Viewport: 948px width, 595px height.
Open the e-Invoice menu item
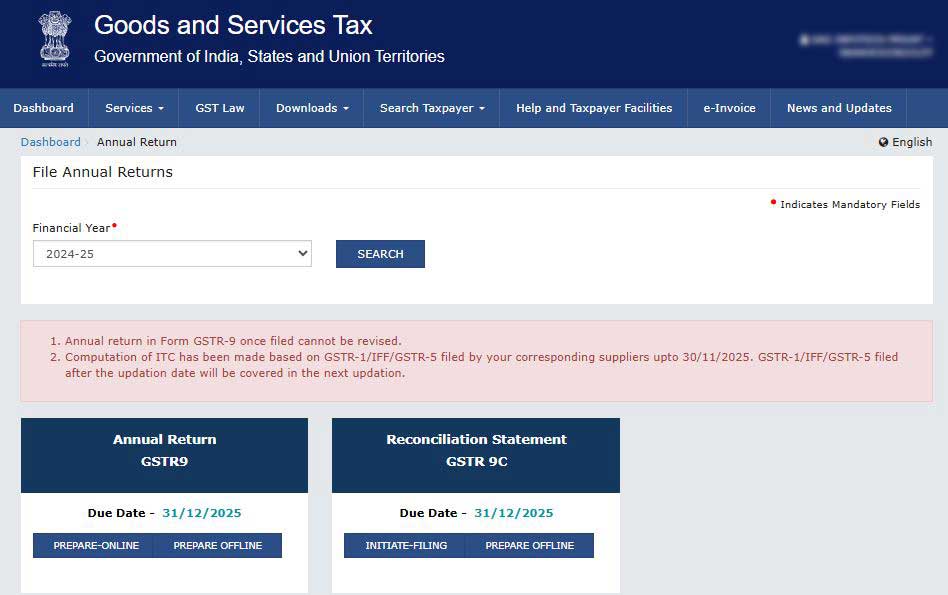pos(729,108)
